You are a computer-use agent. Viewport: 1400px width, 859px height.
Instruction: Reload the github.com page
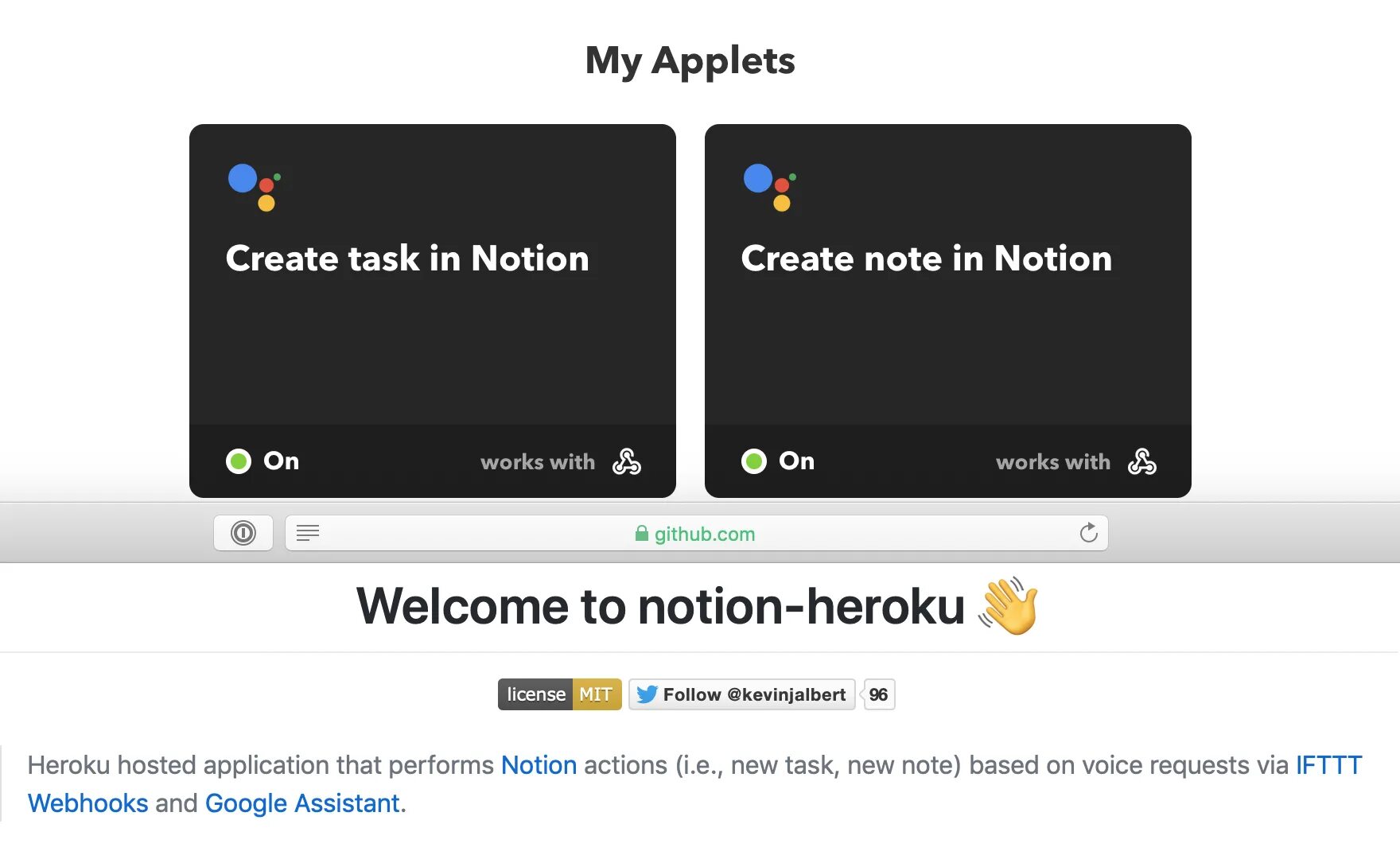point(1088,533)
